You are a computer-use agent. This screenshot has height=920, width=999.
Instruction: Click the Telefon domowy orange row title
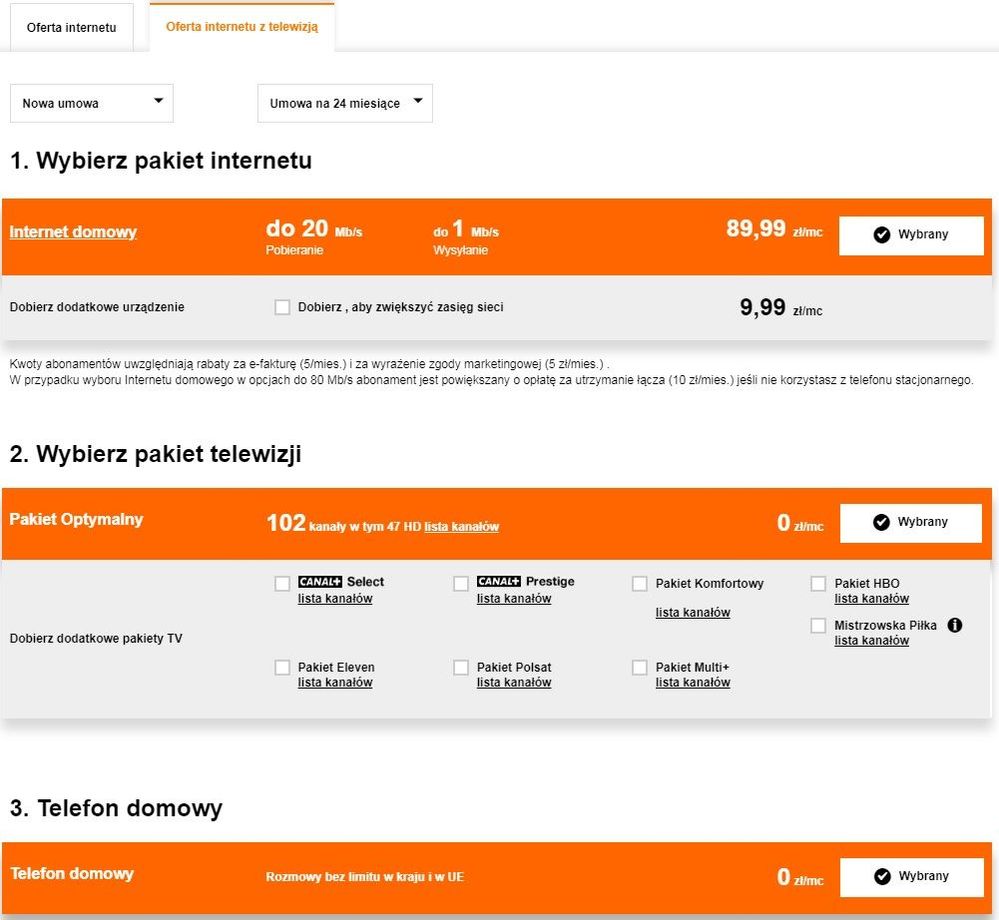pos(72,873)
